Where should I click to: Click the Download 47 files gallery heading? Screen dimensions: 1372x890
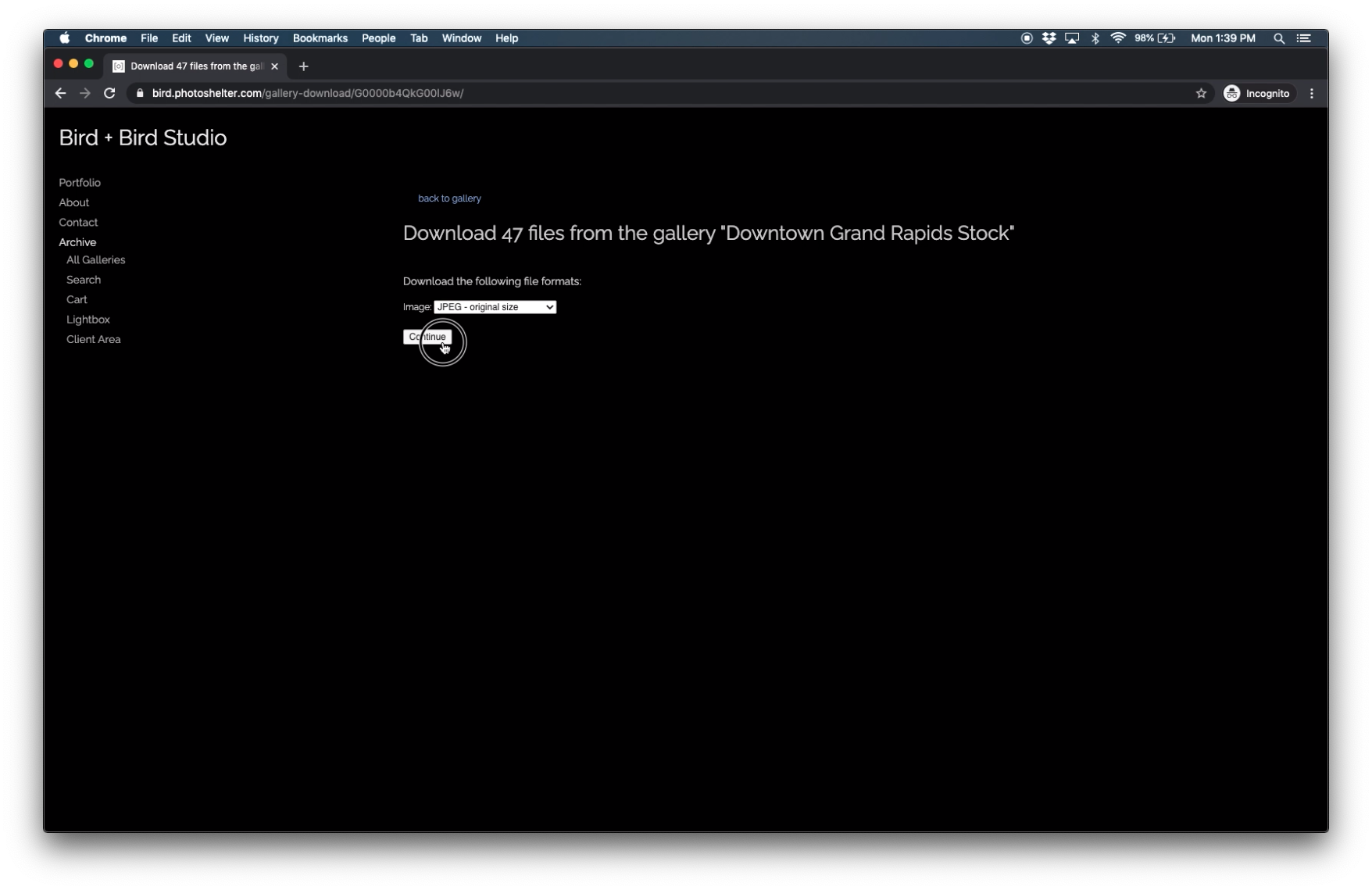click(709, 234)
